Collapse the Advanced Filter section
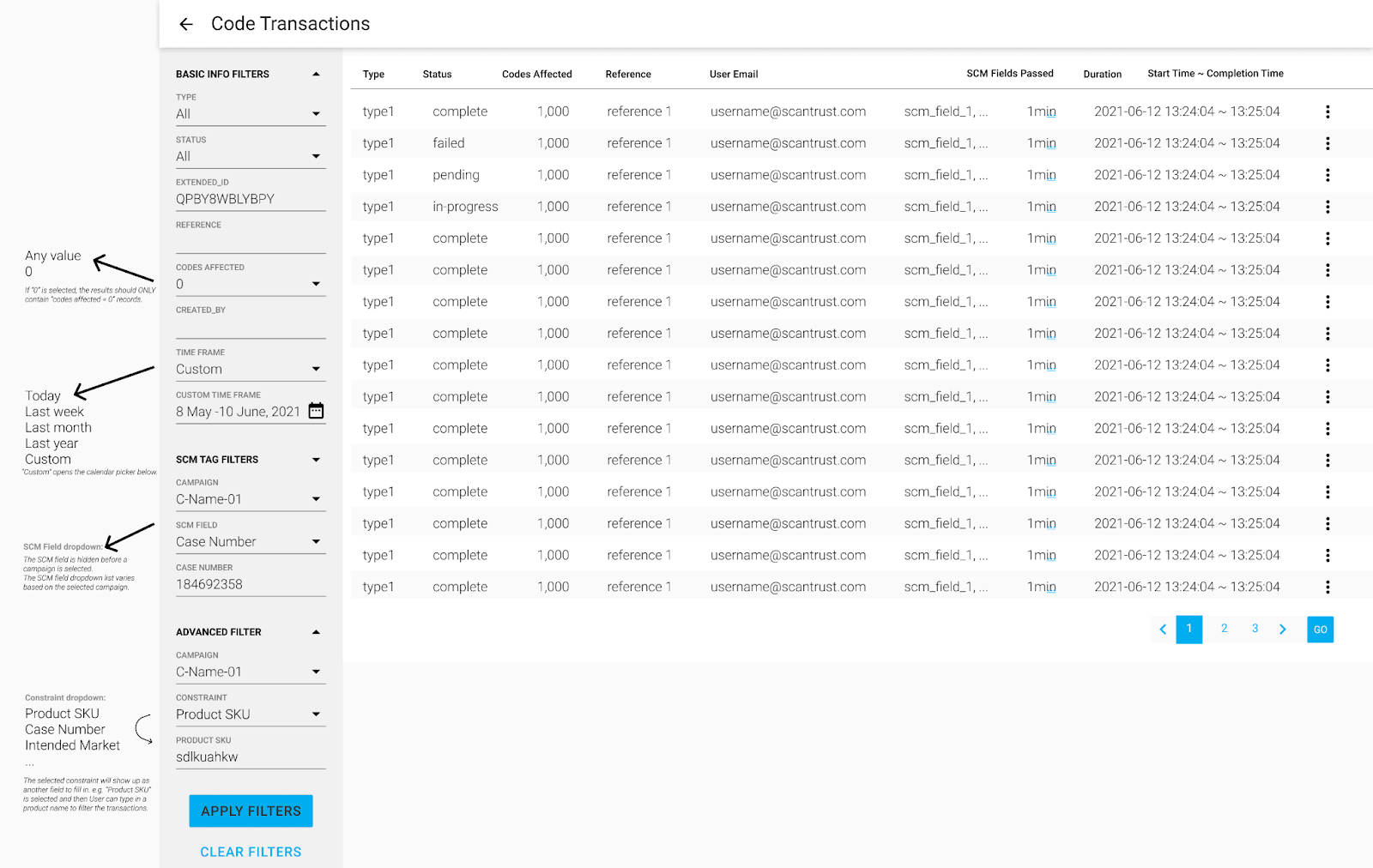 click(317, 632)
